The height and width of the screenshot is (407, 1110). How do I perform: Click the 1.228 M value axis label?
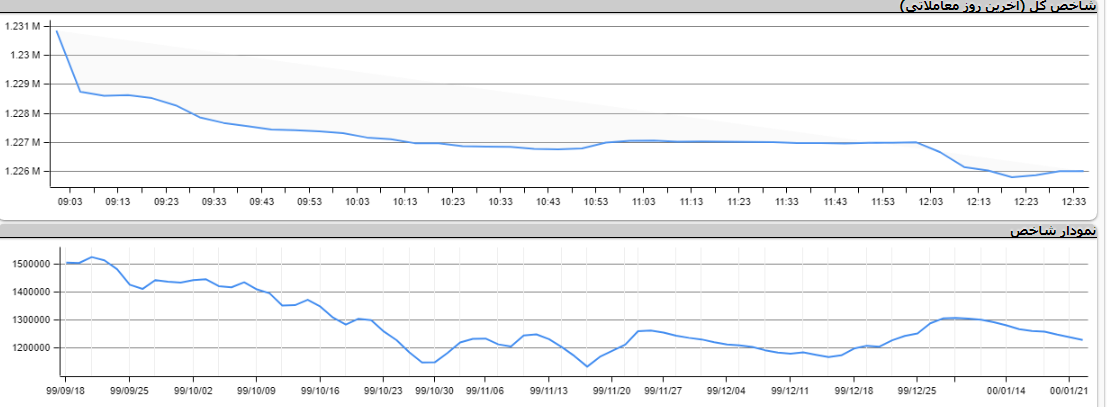[23, 113]
